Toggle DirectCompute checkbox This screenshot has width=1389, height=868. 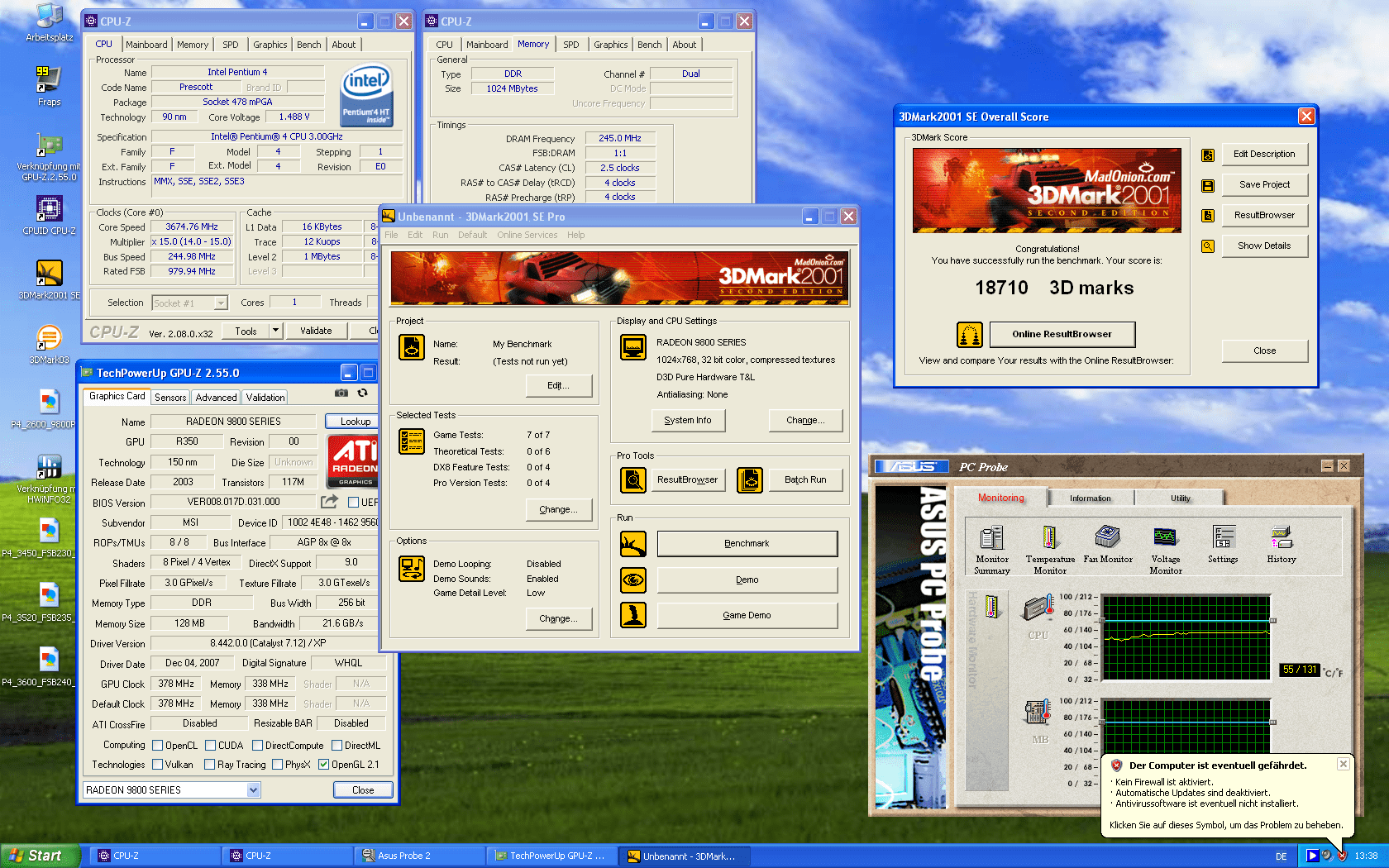tap(257, 745)
